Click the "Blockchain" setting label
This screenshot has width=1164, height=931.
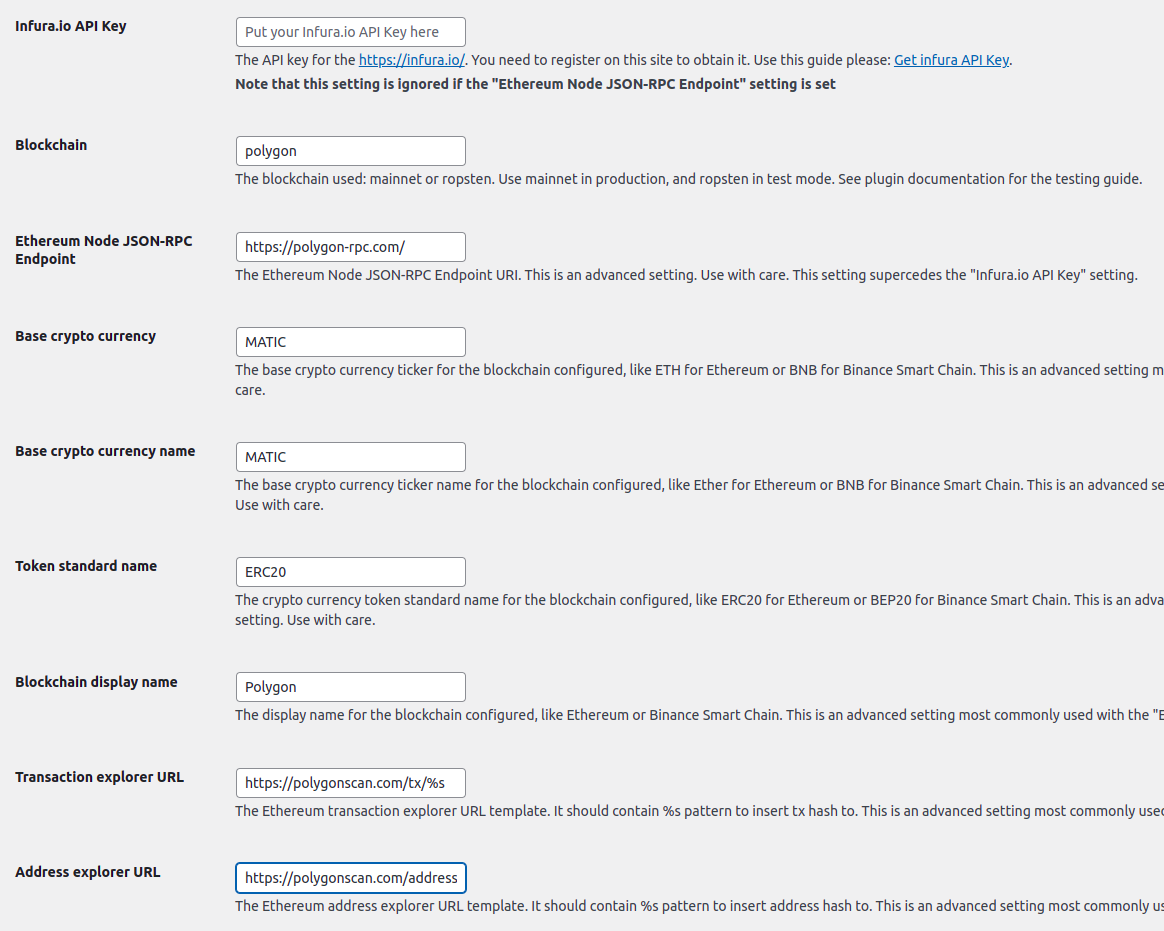(51, 145)
